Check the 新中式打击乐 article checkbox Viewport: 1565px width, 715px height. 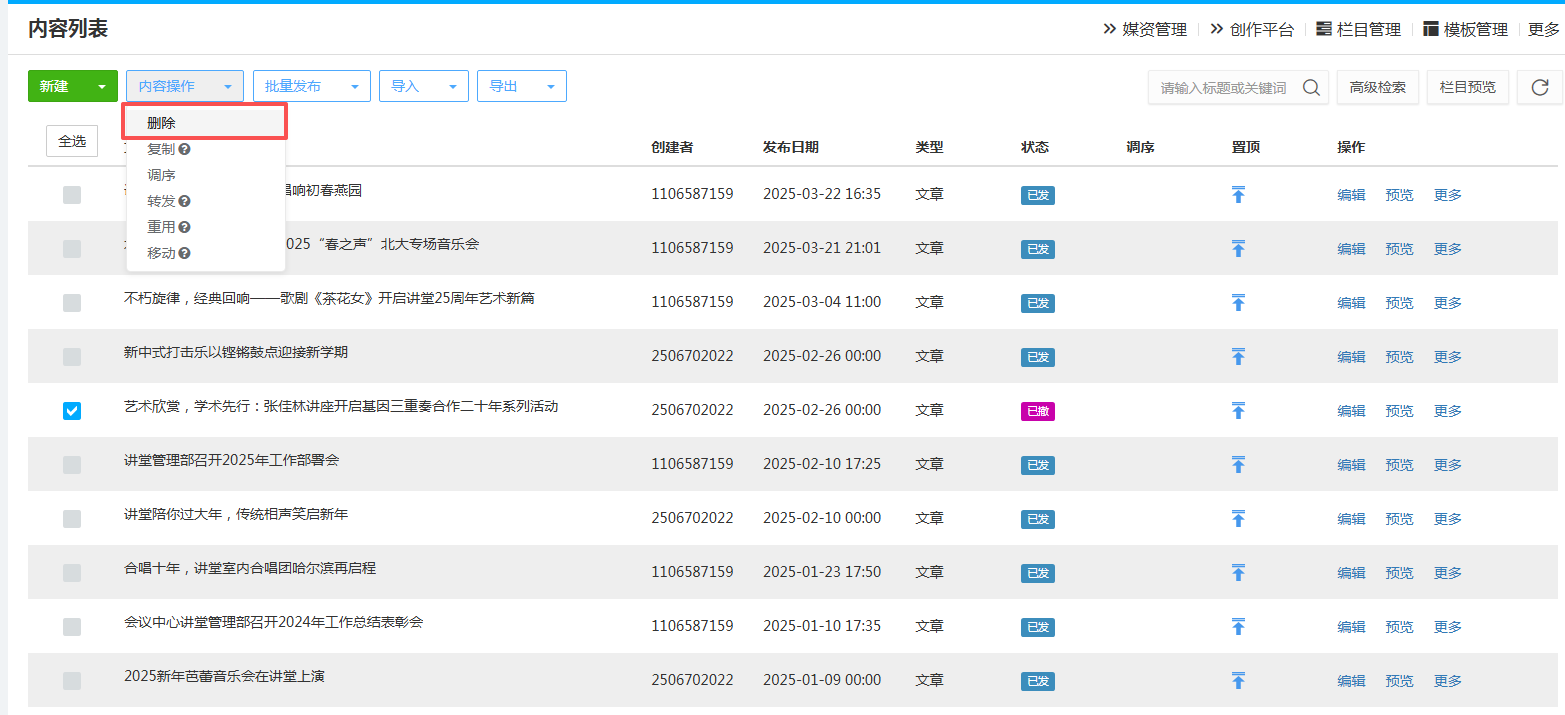(72, 357)
